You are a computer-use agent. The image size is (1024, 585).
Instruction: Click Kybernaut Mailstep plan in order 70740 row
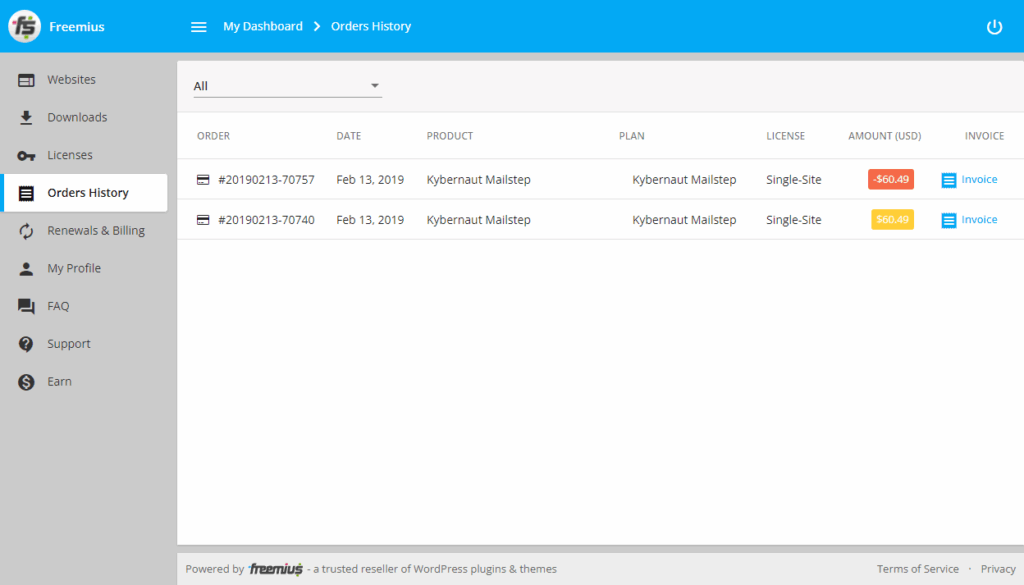[684, 220]
